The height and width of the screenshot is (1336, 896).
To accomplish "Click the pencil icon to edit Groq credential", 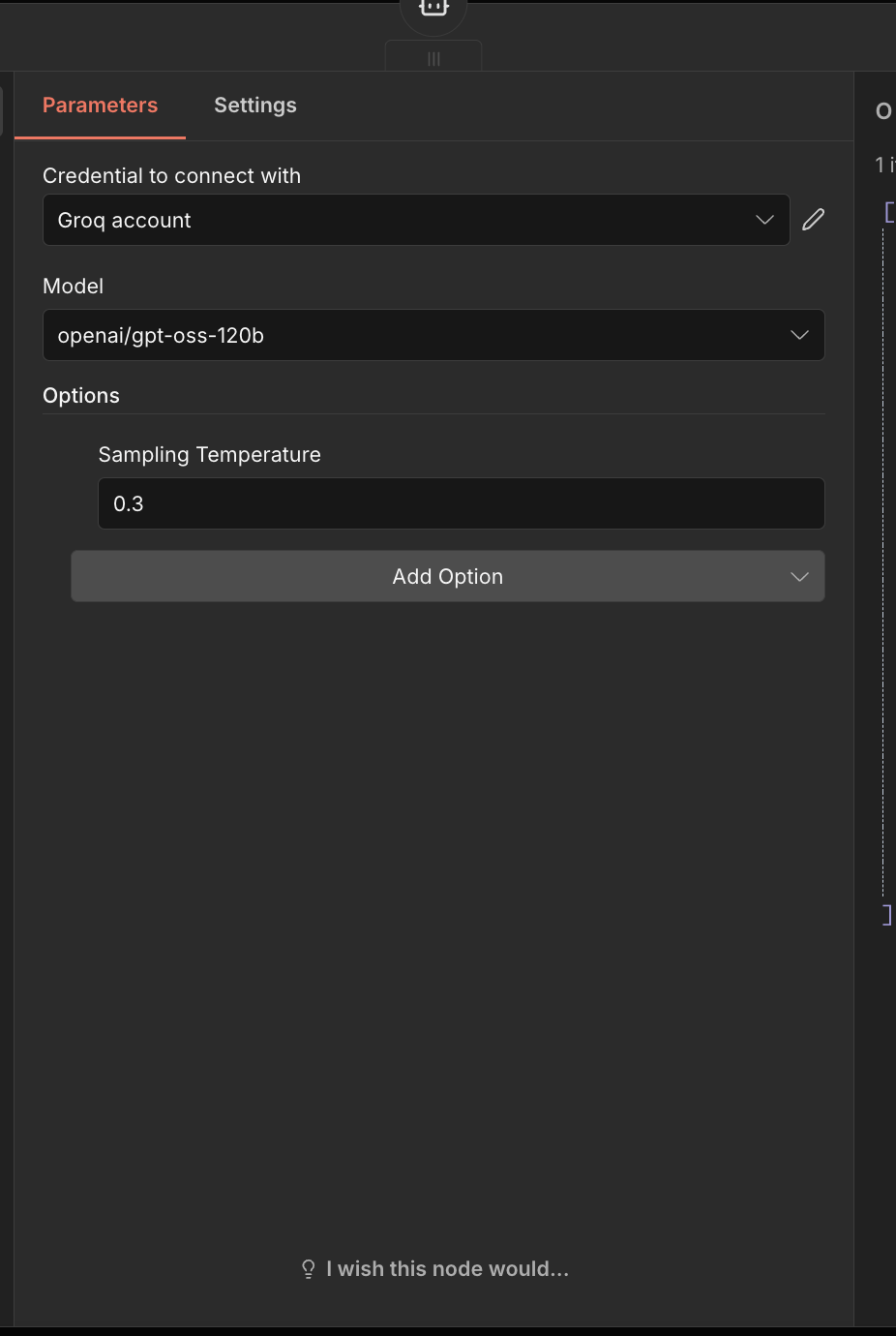I will (813, 220).
